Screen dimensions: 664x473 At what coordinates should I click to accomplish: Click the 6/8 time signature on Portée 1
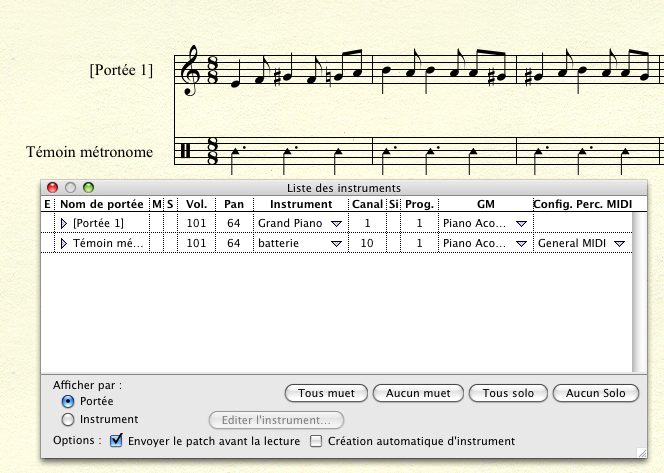213,72
